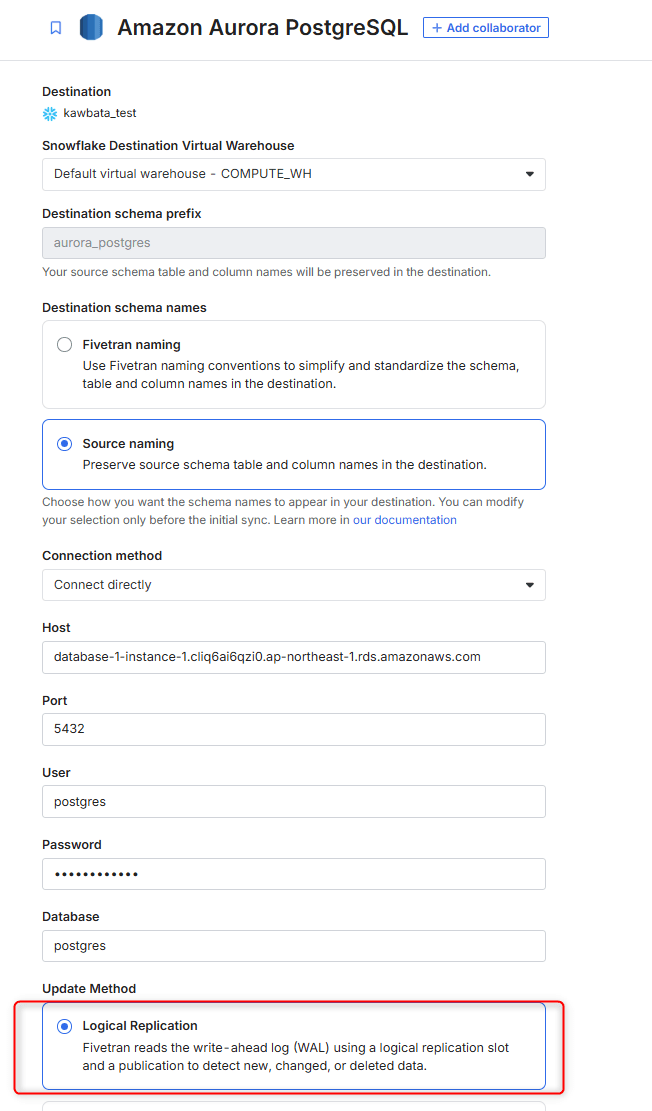Expand the Connection method dropdown

click(294, 585)
